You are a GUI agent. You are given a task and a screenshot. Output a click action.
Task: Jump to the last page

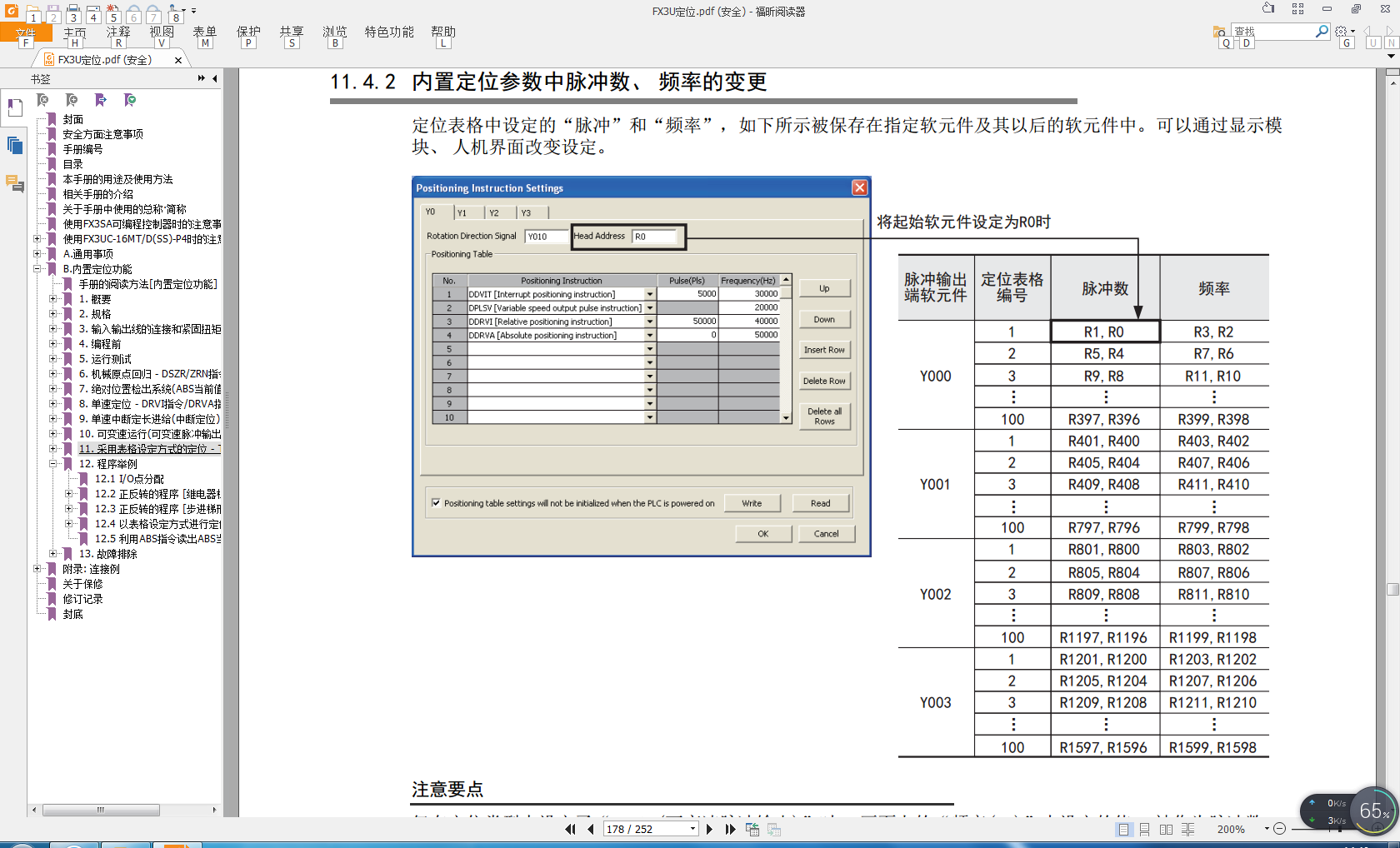730,829
